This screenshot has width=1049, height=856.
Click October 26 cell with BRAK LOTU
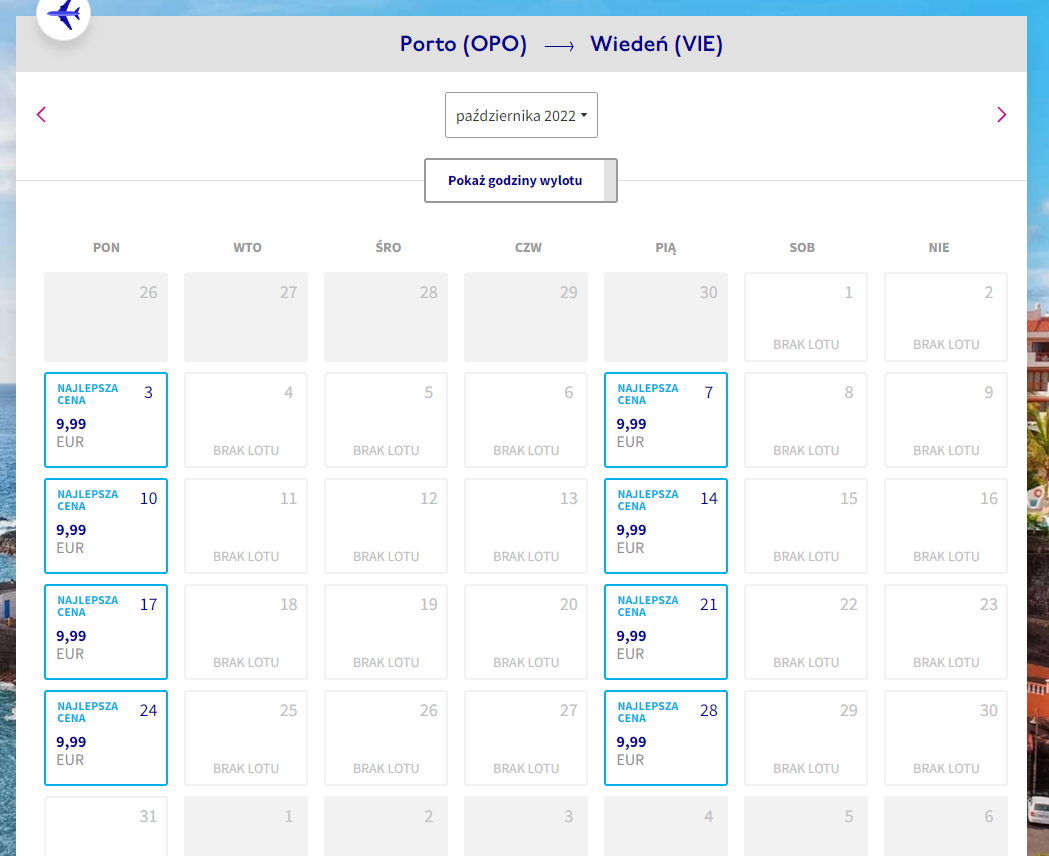click(x=385, y=738)
